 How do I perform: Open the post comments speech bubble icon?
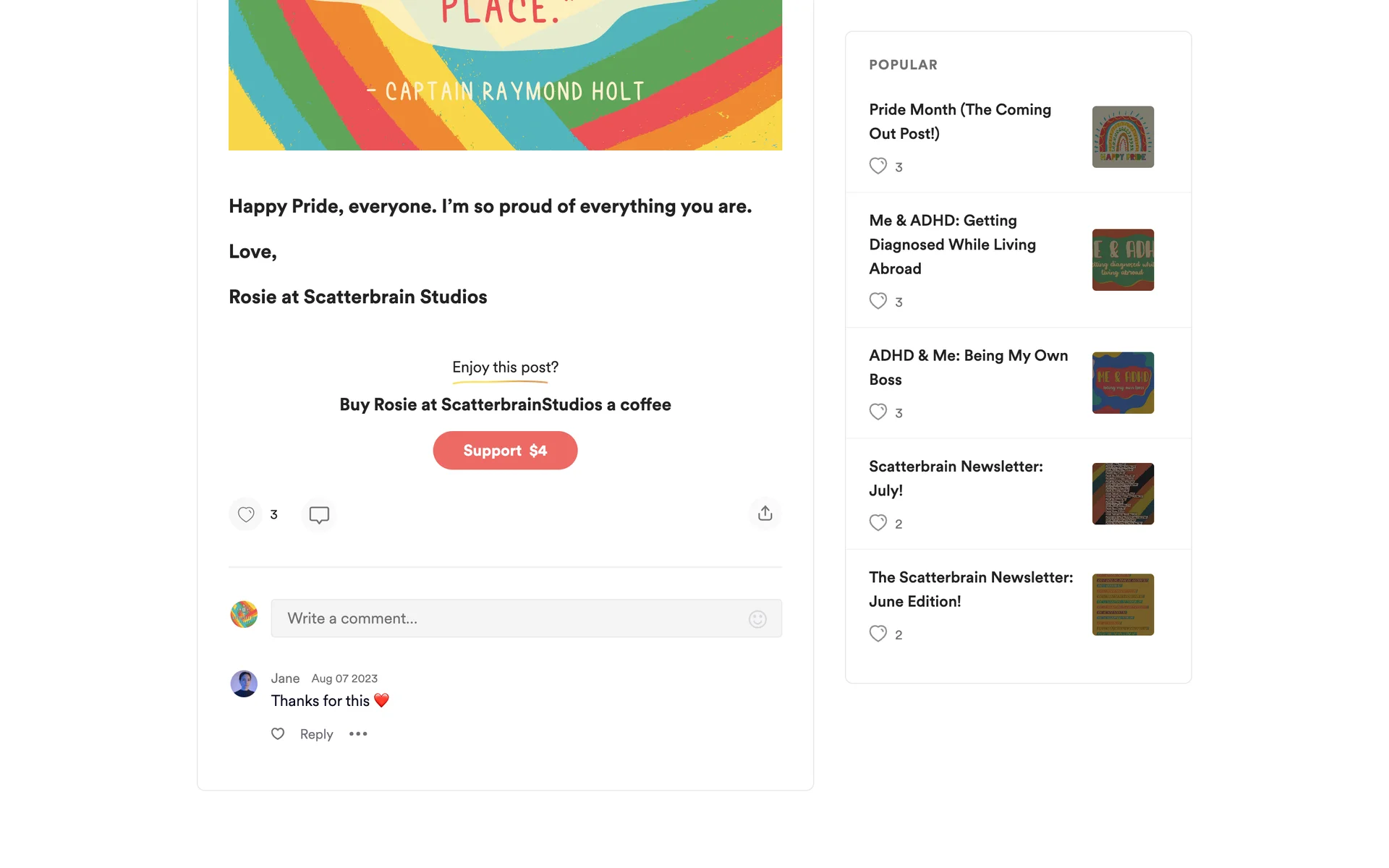pos(319,514)
